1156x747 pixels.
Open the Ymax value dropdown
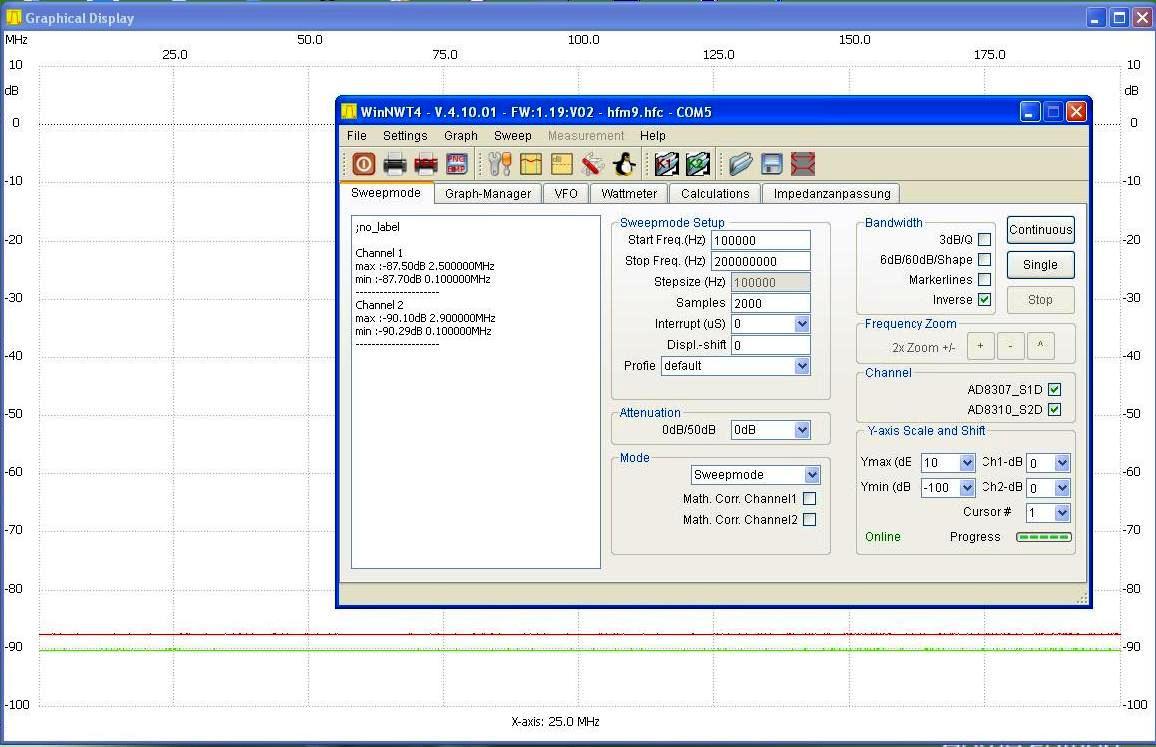coord(966,463)
